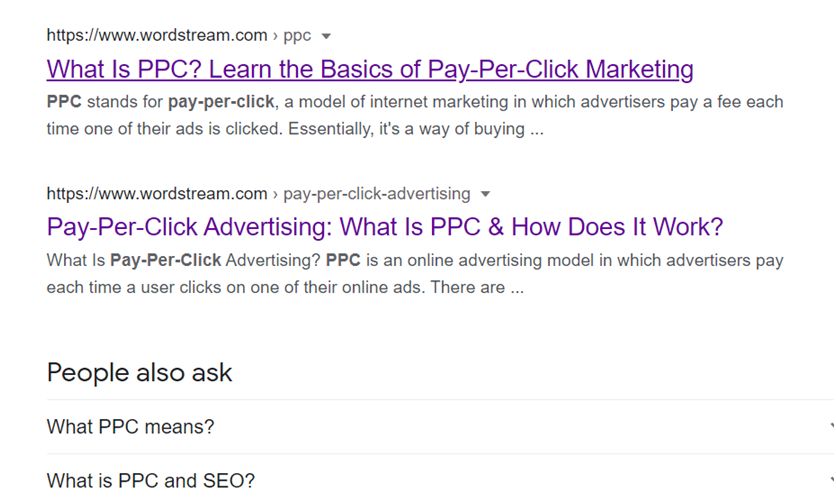Click the chevron on the 'What PPC means?' row
Image resolution: width=836 pixels, height=504 pixels.
click(830, 427)
